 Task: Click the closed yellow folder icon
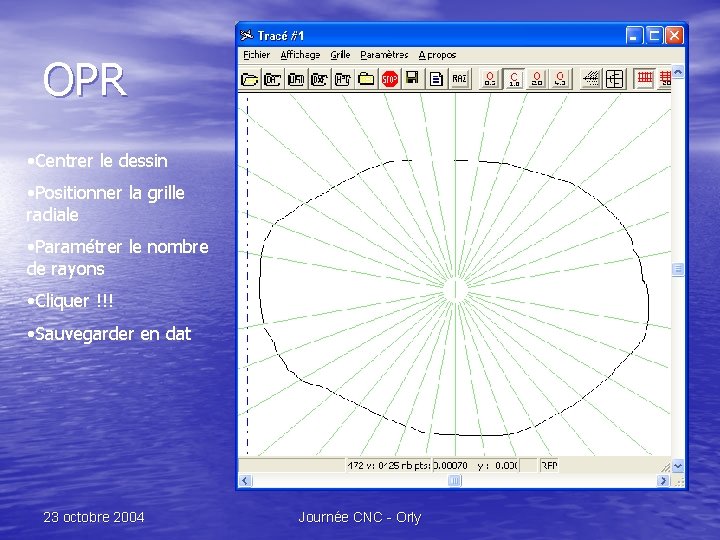point(366,79)
